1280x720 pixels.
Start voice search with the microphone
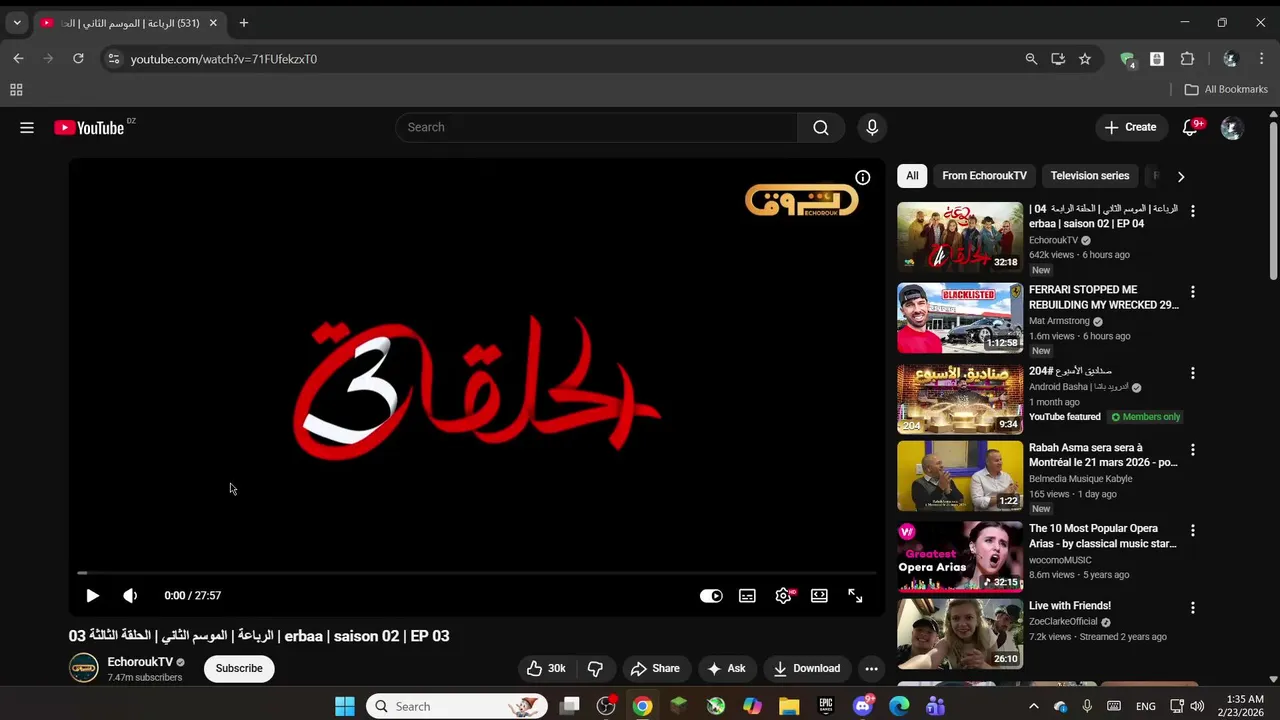click(872, 127)
